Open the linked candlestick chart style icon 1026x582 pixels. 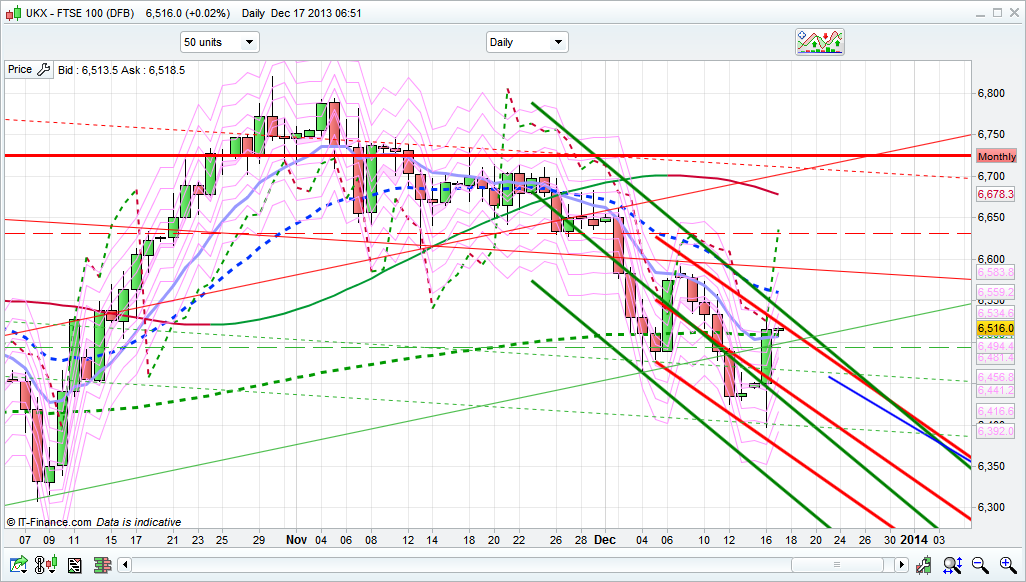[x=47, y=566]
